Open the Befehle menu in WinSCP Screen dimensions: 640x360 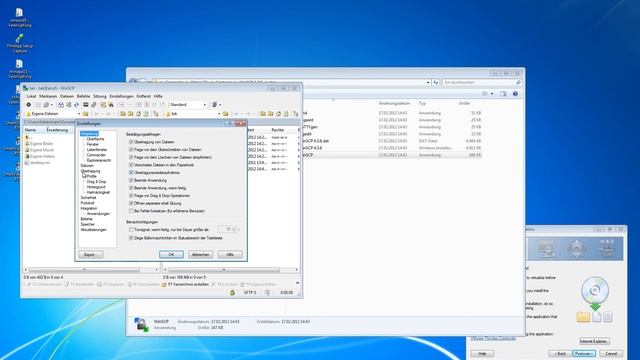[x=83, y=96]
